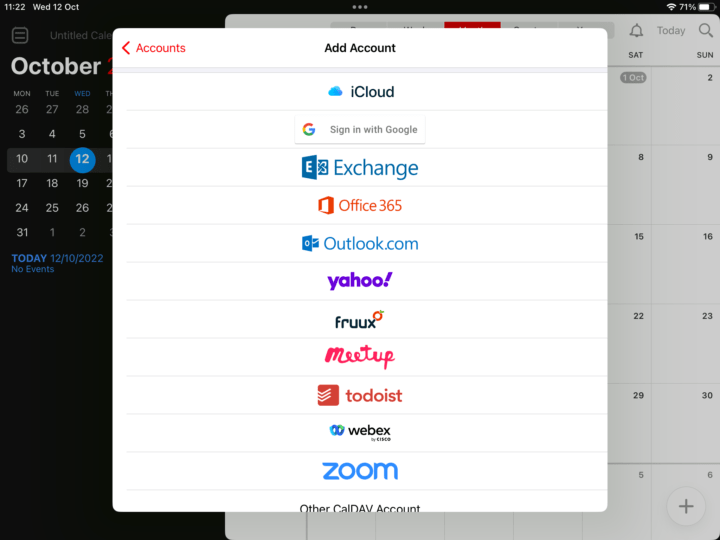The image size is (720, 540).
Task: Select the fruux account option
Action: (x=360, y=320)
